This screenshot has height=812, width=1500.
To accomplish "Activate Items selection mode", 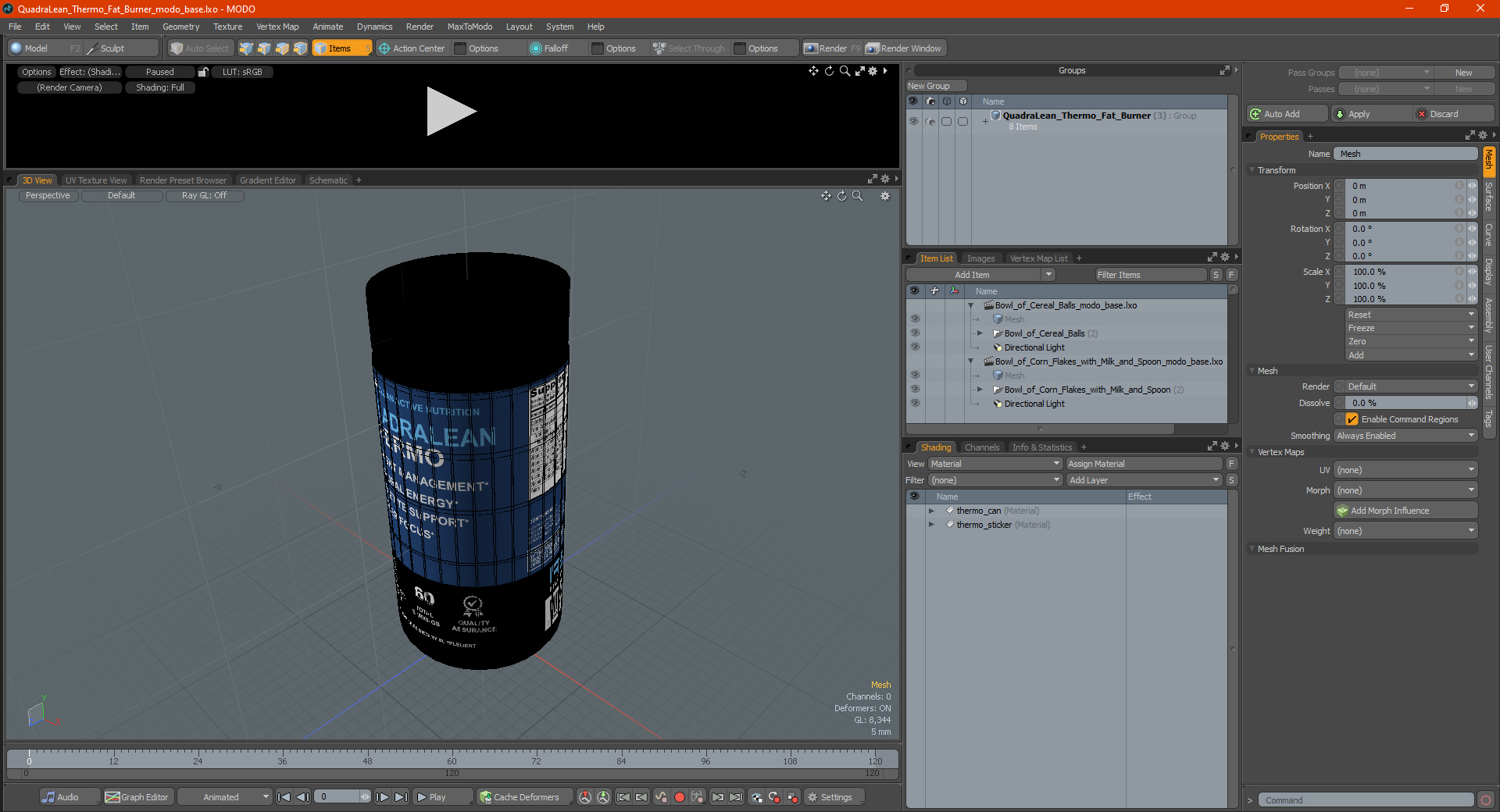I will coord(341,48).
